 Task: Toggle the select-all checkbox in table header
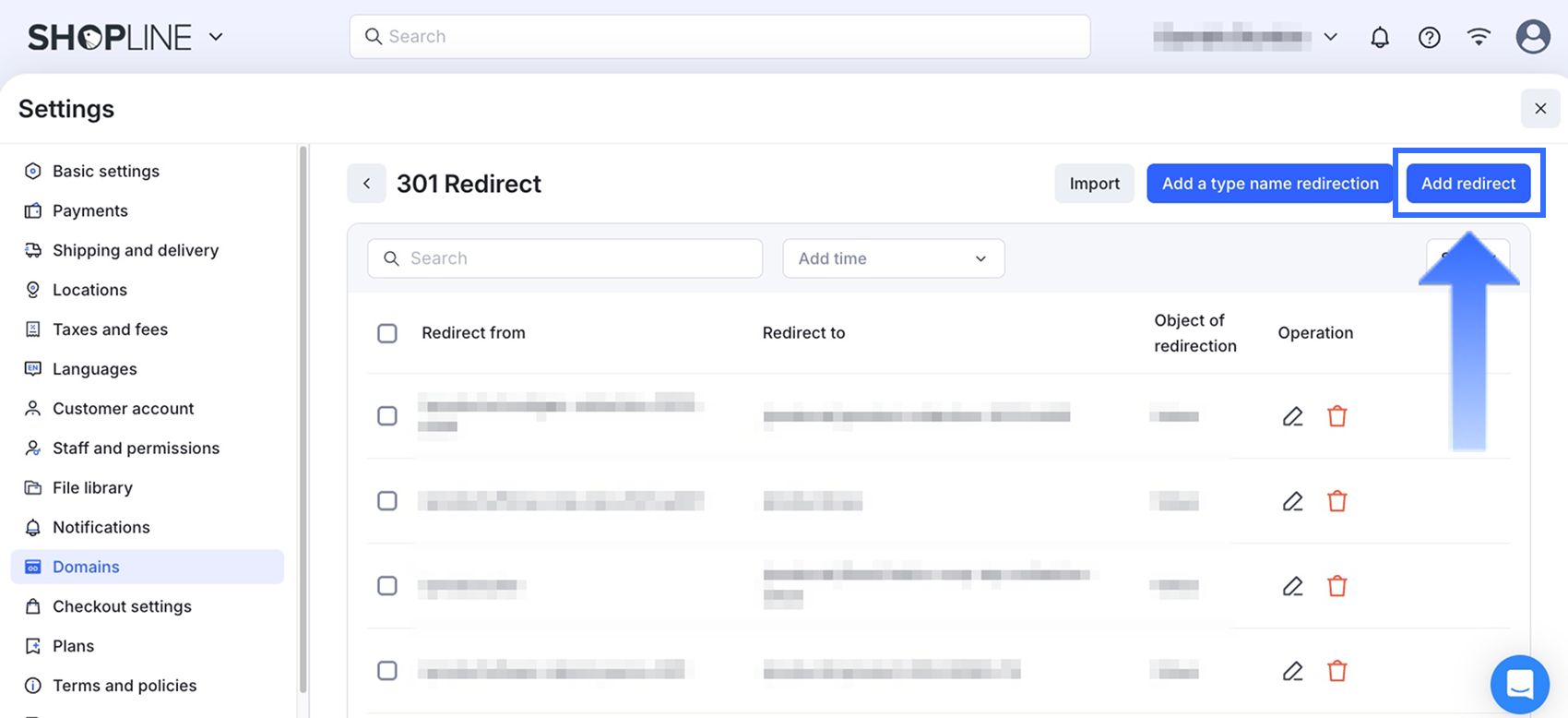pyautogui.click(x=387, y=333)
